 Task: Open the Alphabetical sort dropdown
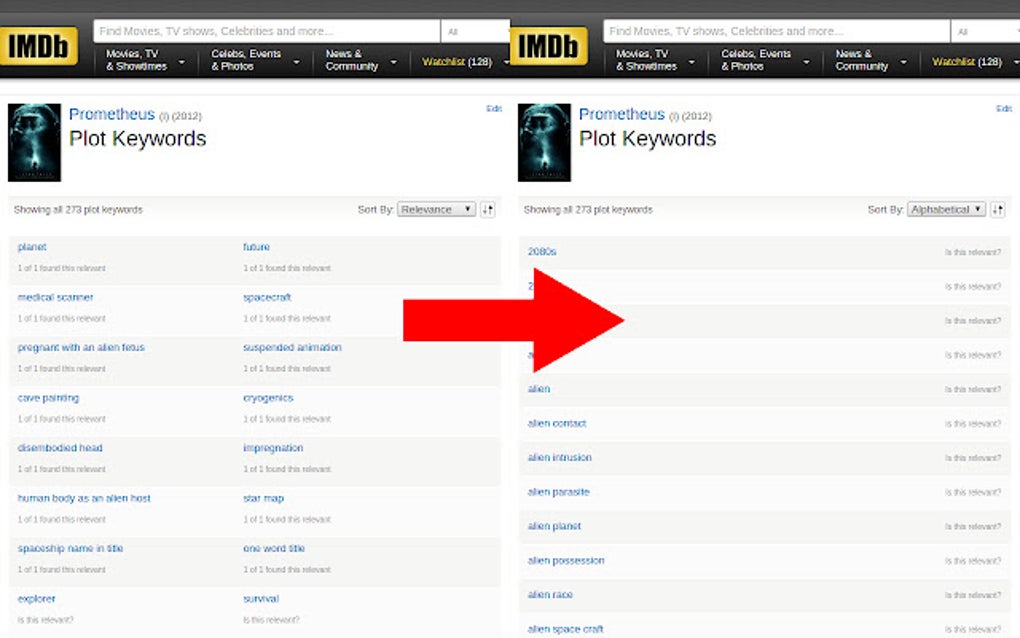click(945, 209)
